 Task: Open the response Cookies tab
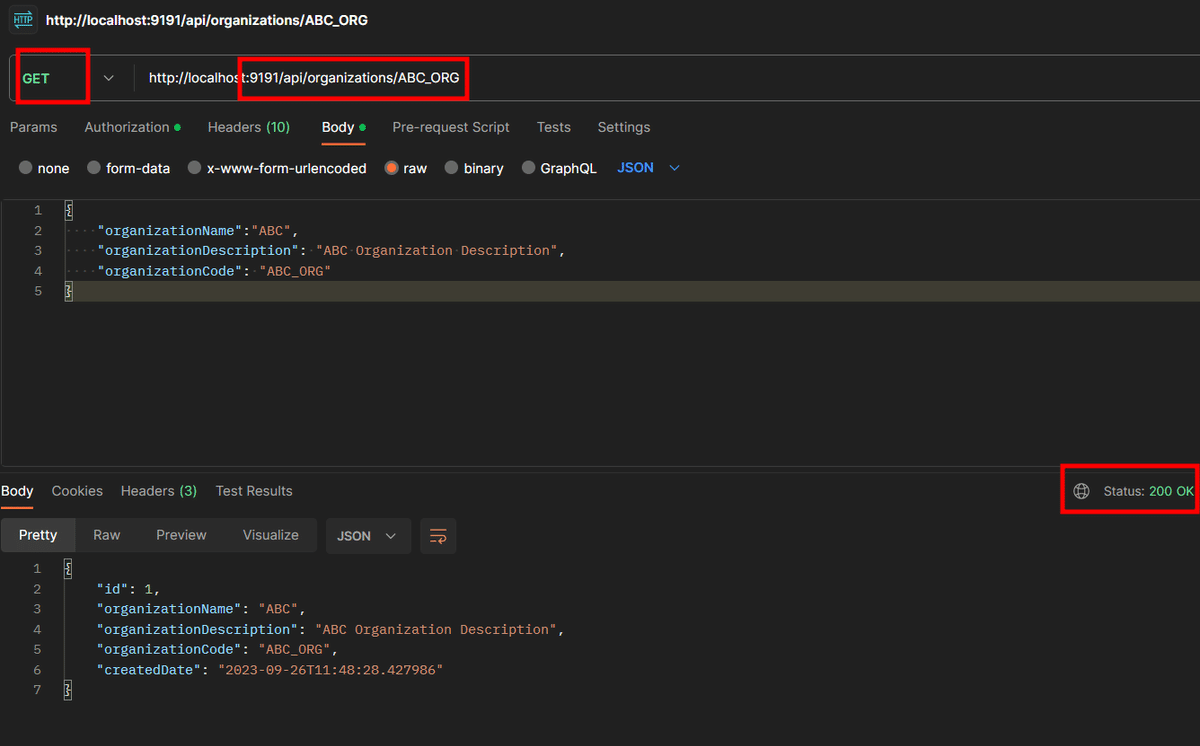point(77,491)
